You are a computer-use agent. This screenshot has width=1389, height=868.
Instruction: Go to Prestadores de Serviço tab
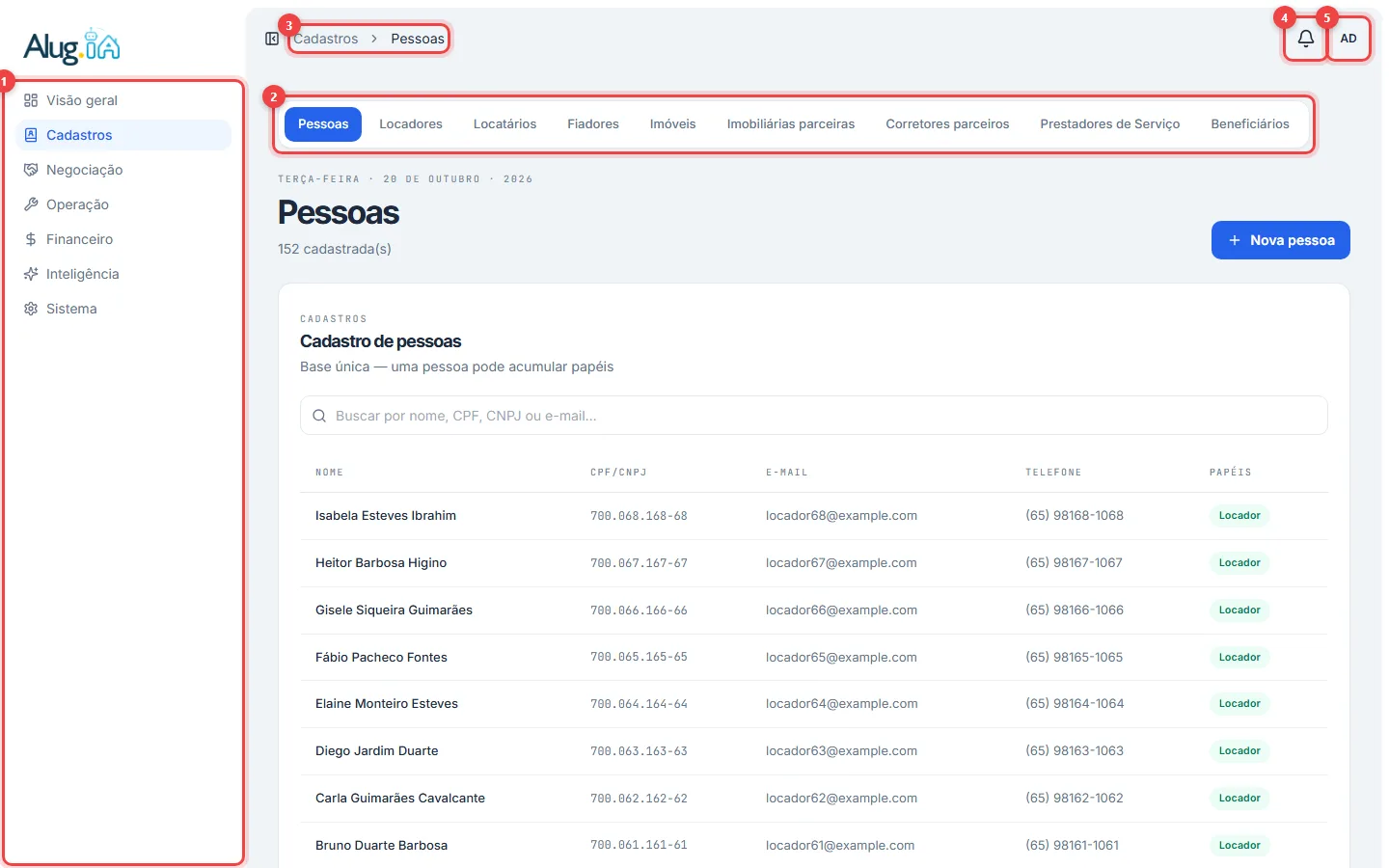(x=1110, y=124)
